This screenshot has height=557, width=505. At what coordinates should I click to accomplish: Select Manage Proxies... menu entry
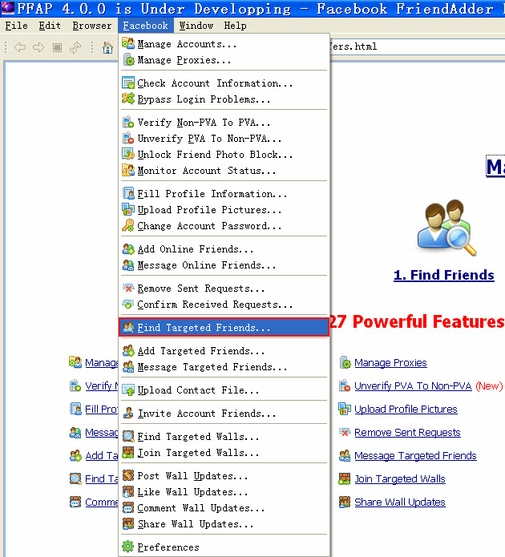[x=224, y=60]
